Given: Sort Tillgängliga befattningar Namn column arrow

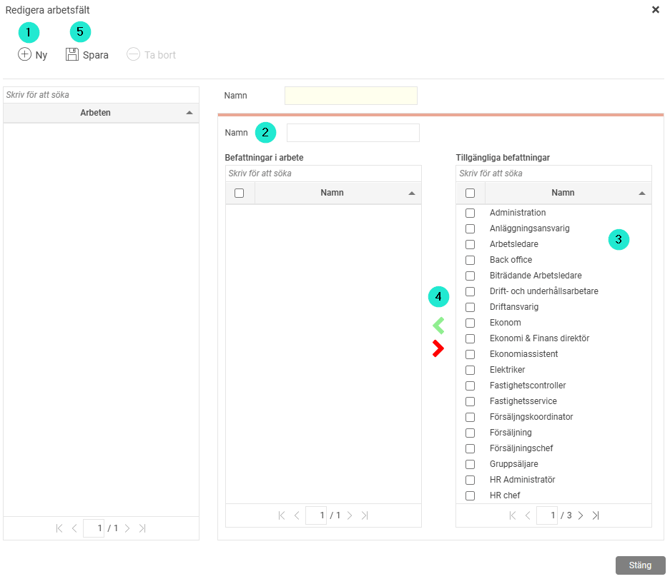Looking at the screenshot, I should point(642,193).
